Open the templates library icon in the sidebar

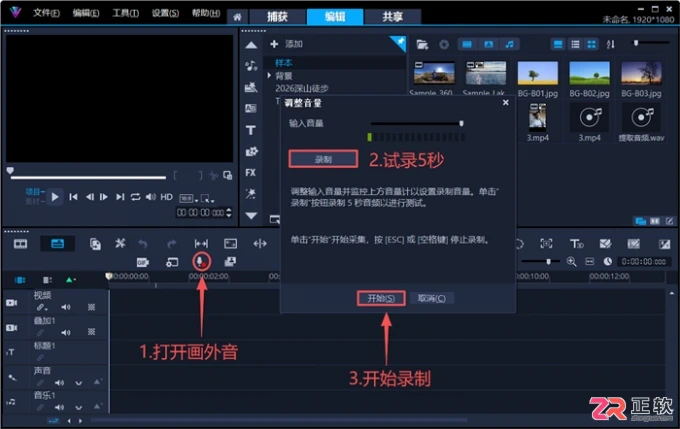pos(251,87)
